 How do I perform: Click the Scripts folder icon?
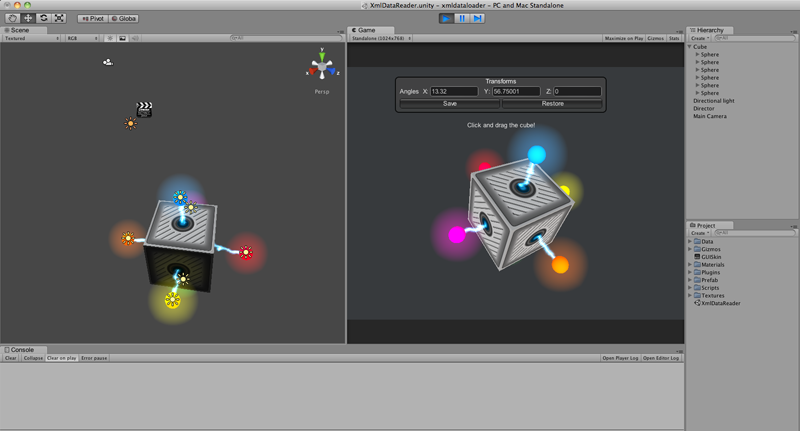pos(697,288)
